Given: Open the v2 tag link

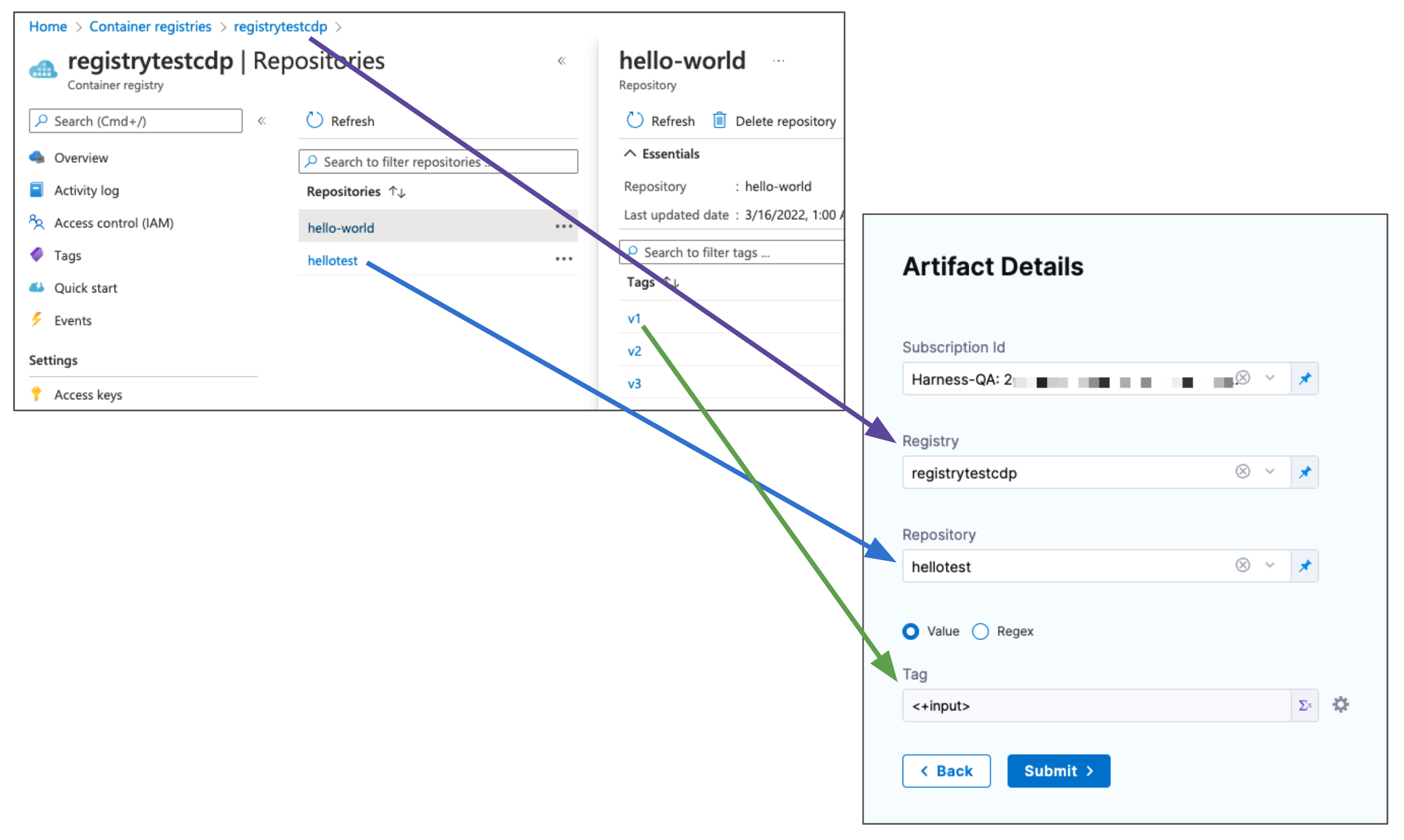Looking at the screenshot, I should tap(634, 351).
